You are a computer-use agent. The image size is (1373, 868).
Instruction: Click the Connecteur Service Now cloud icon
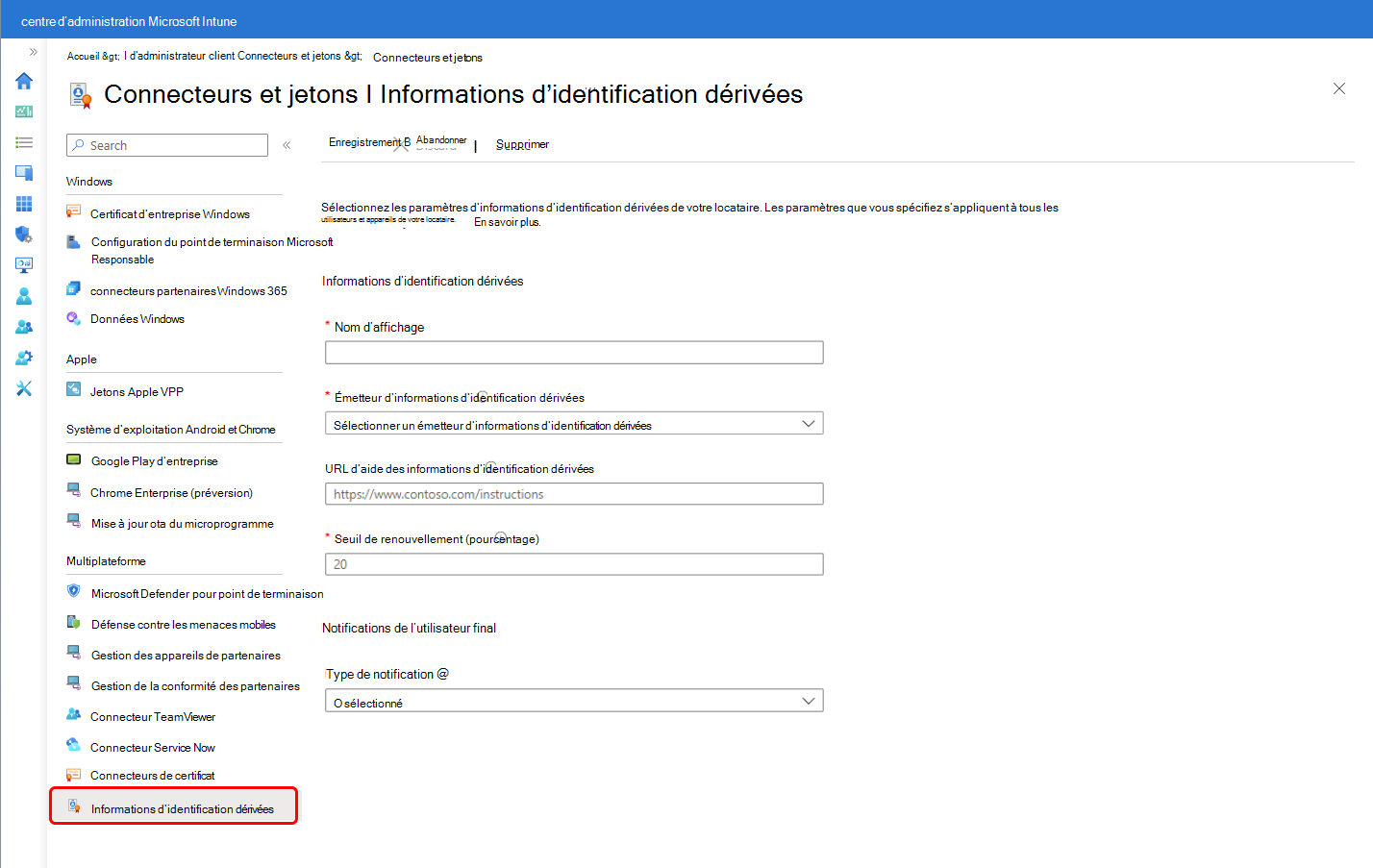click(x=73, y=745)
